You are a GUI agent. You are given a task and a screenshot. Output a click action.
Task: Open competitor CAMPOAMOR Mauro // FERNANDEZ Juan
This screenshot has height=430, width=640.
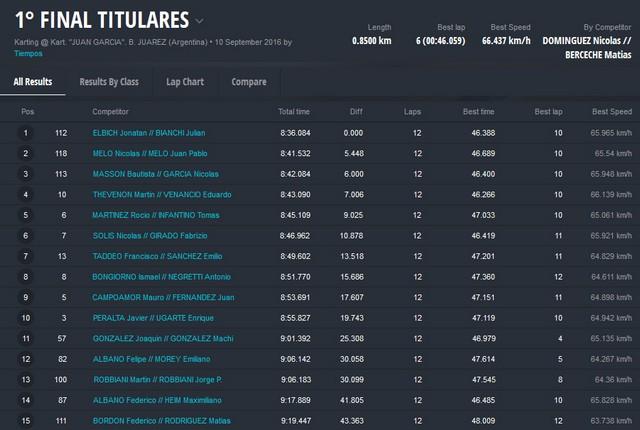point(163,297)
